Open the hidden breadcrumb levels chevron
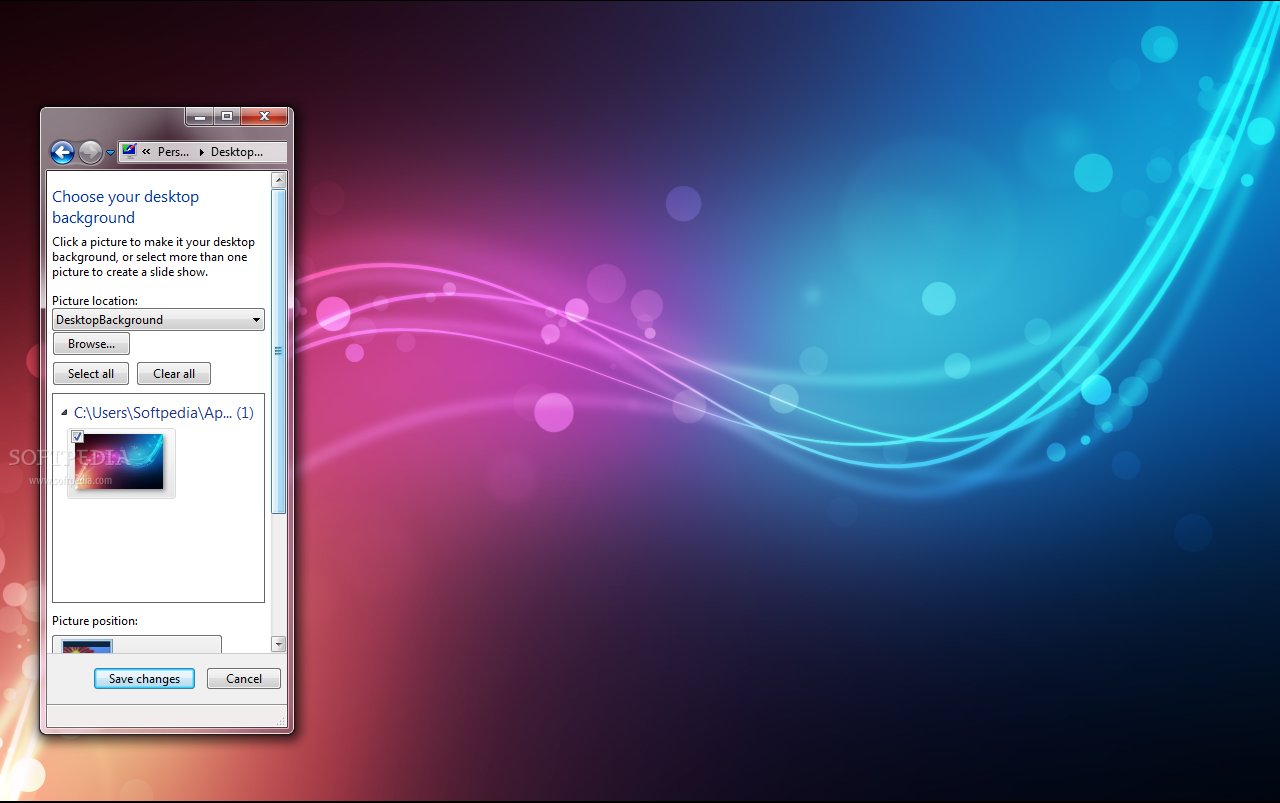 tap(147, 152)
